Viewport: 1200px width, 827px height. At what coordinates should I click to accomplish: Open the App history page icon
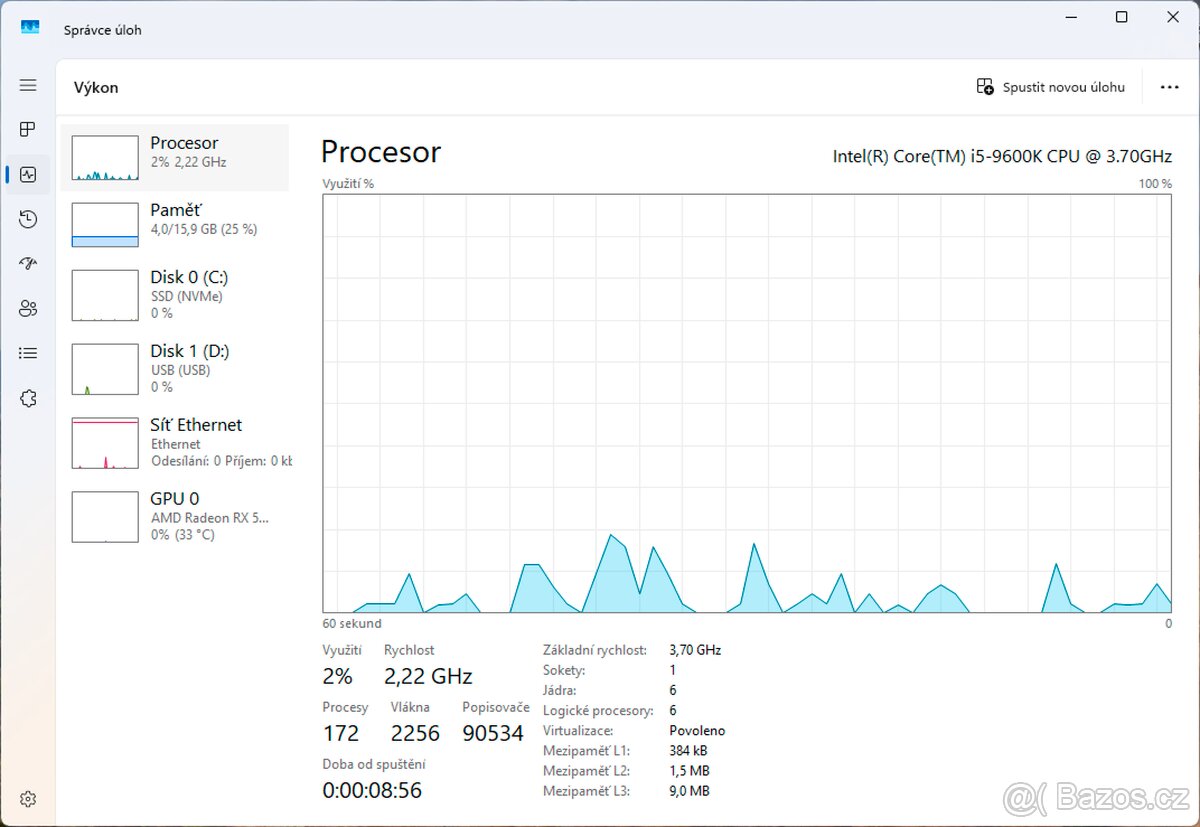point(28,219)
